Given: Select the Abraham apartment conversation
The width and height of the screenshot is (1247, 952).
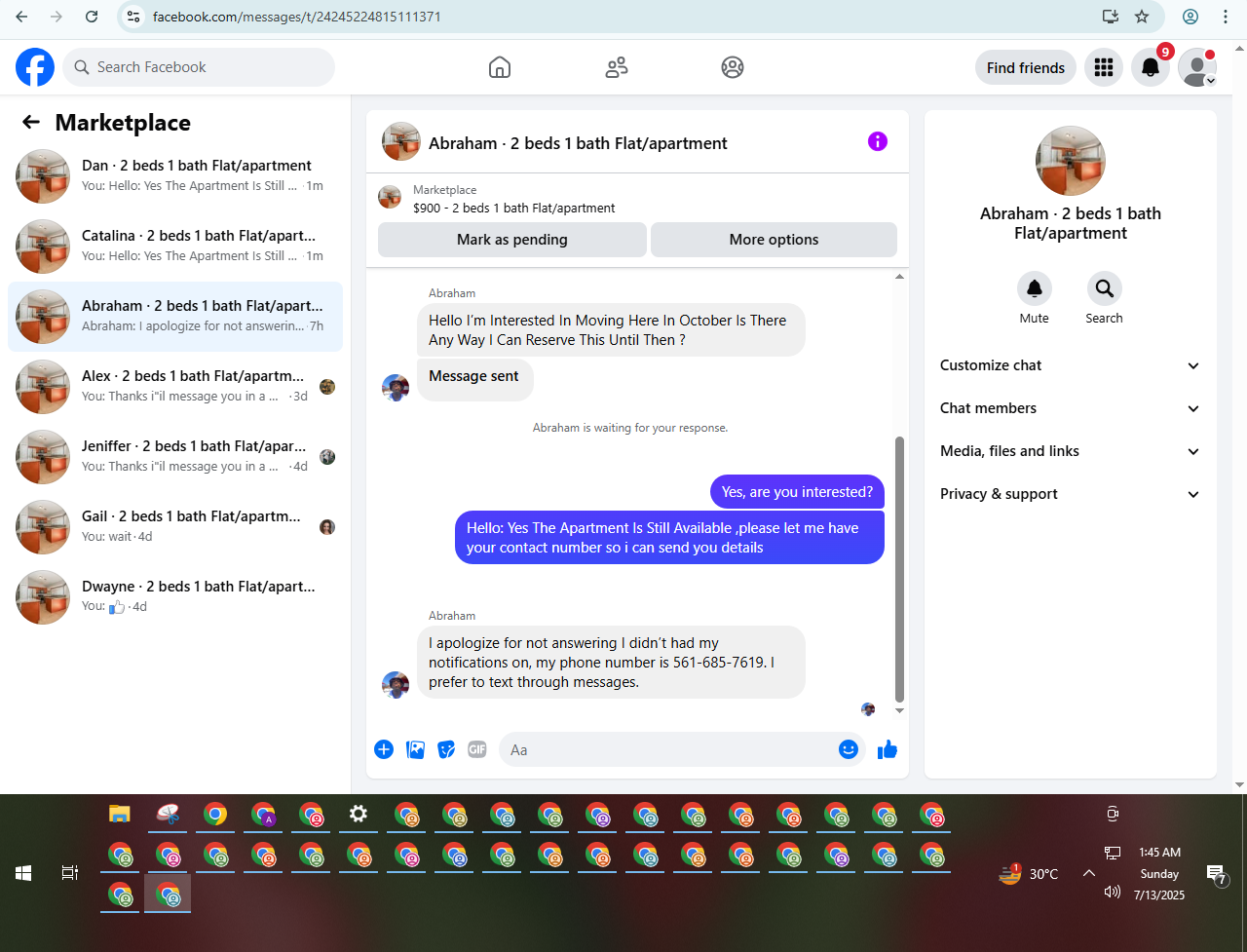Looking at the screenshot, I should pos(175,317).
